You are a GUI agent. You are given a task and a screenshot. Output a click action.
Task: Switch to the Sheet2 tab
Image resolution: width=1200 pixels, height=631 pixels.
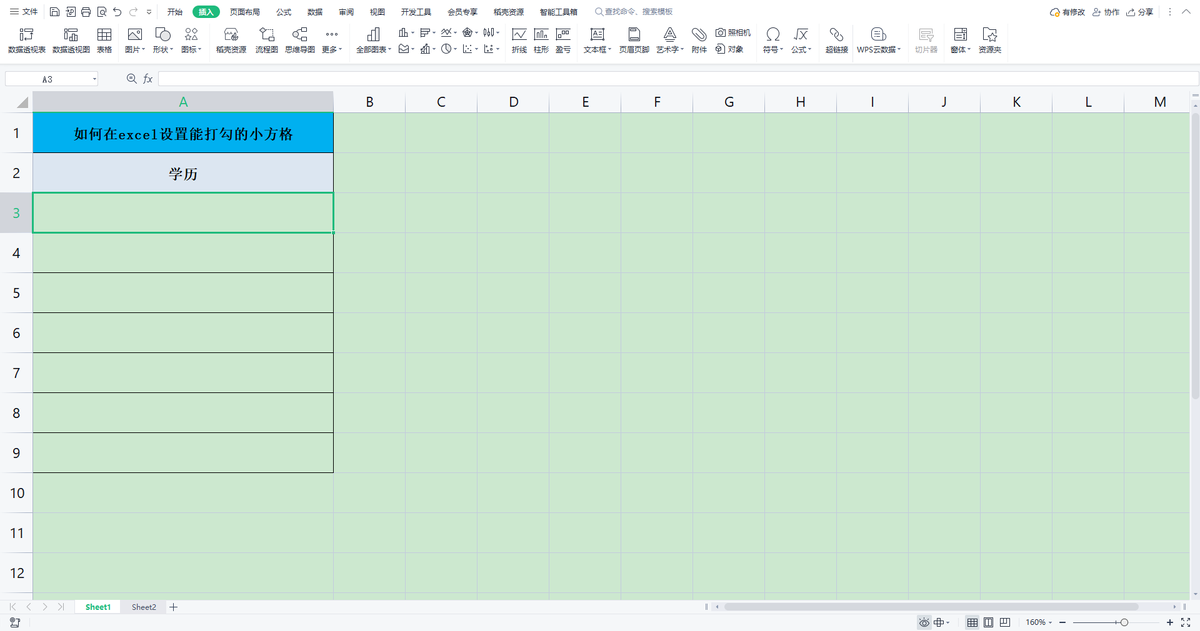pyautogui.click(x=144, y=607)
